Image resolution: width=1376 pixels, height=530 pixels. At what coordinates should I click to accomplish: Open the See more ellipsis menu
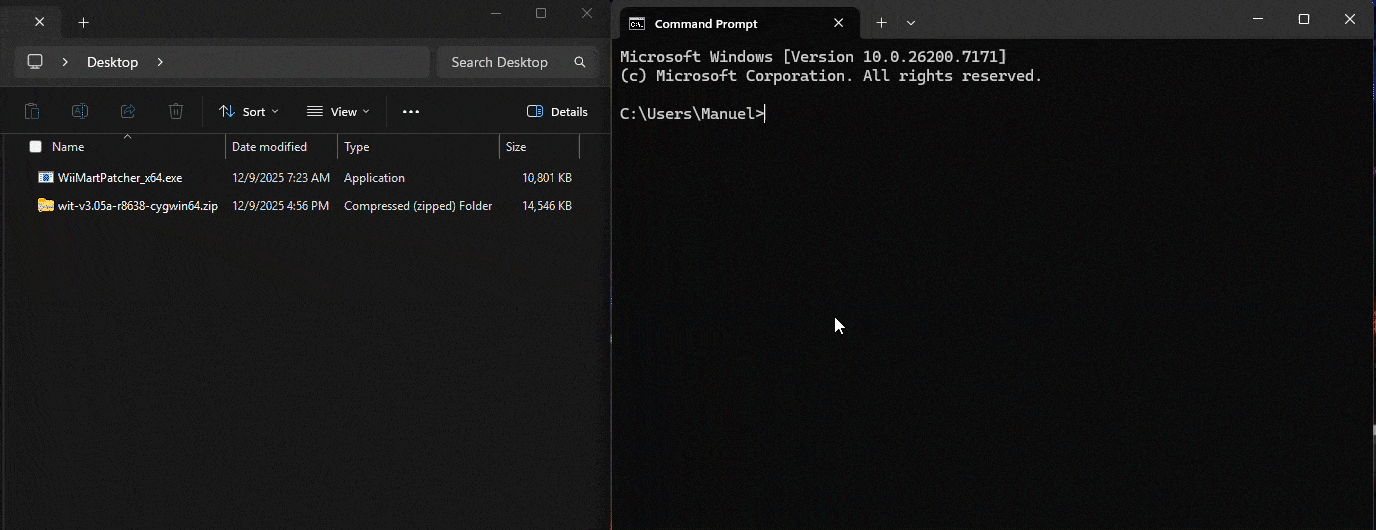pyautogui.click(x=410, y=112)
